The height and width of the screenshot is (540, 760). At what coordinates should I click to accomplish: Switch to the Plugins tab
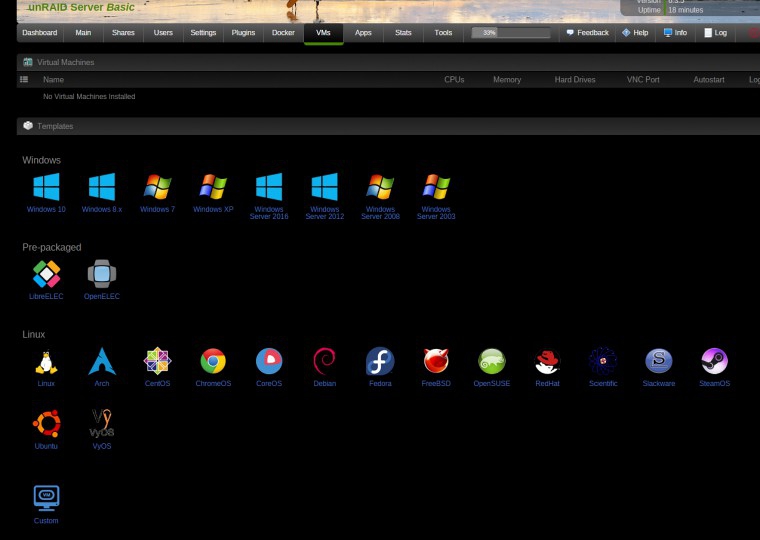[x=243, y=32]
